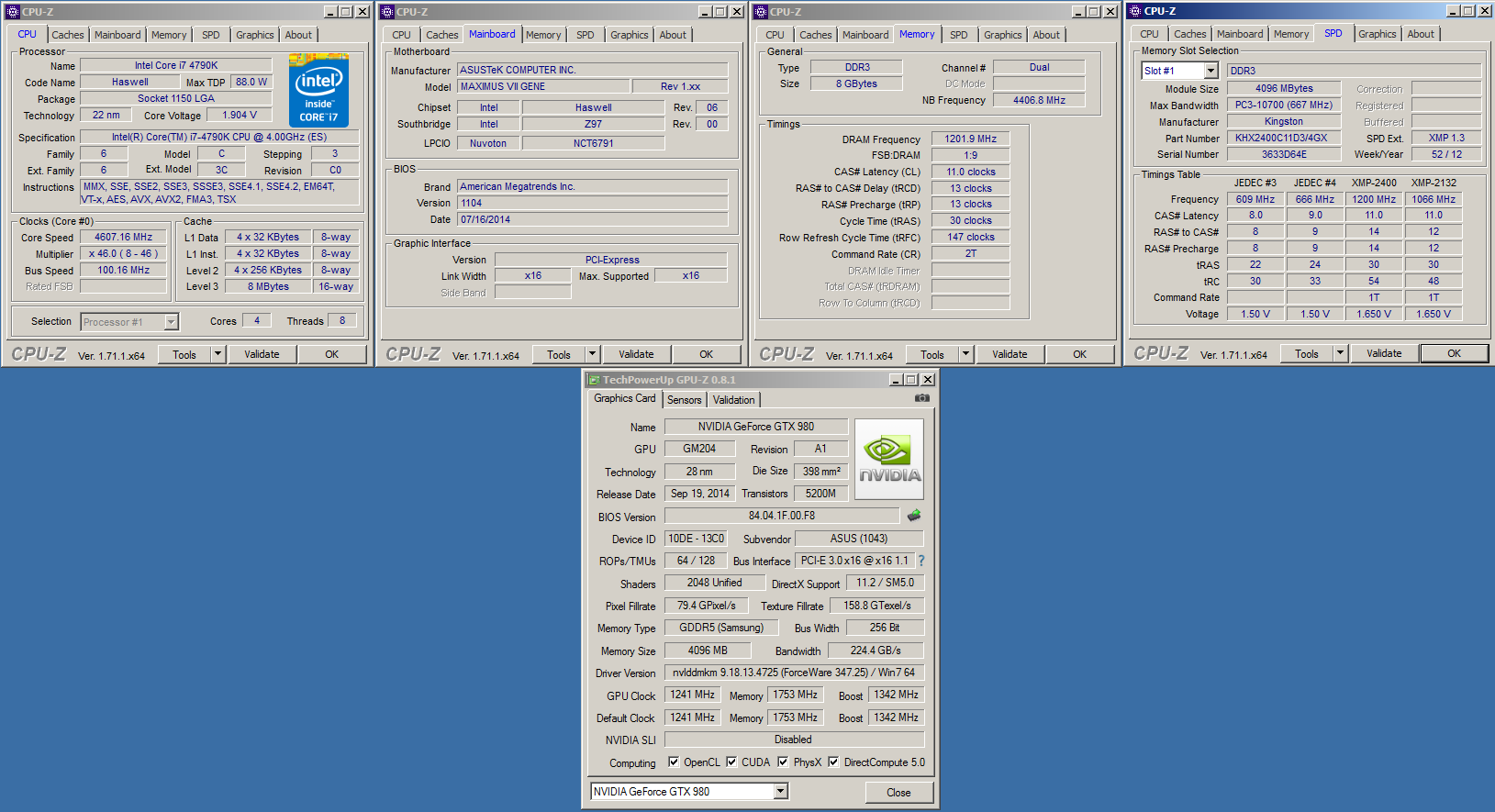
Task: Click the CPU-Z app icon in the Mainboard window
Action: [x=387, y=12]
